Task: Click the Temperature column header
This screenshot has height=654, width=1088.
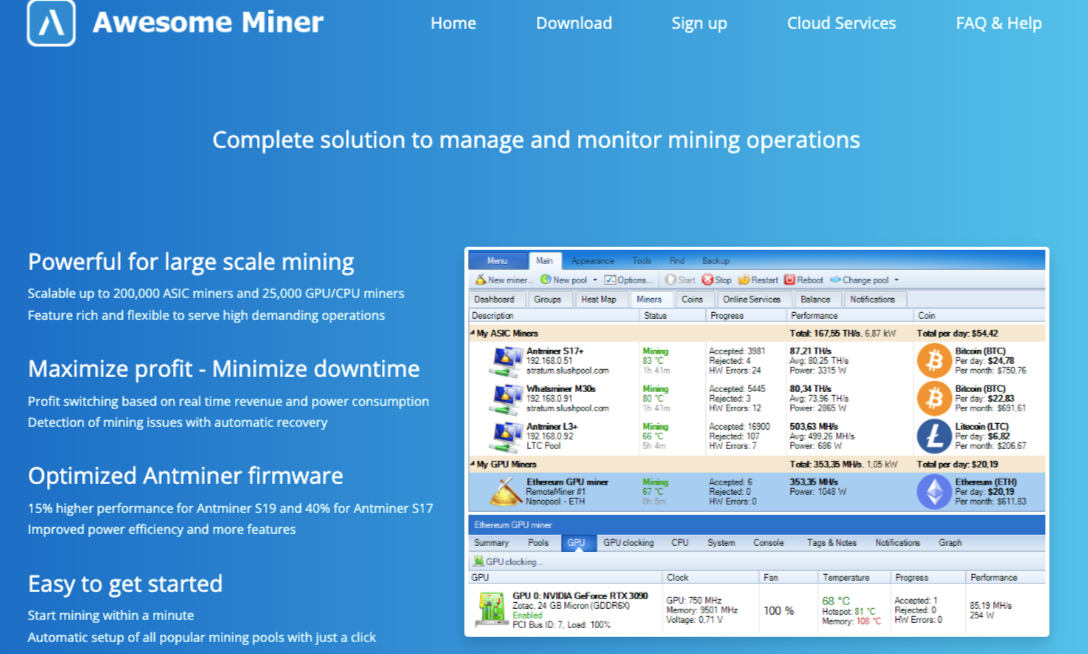Action: [x=853, y=577]
